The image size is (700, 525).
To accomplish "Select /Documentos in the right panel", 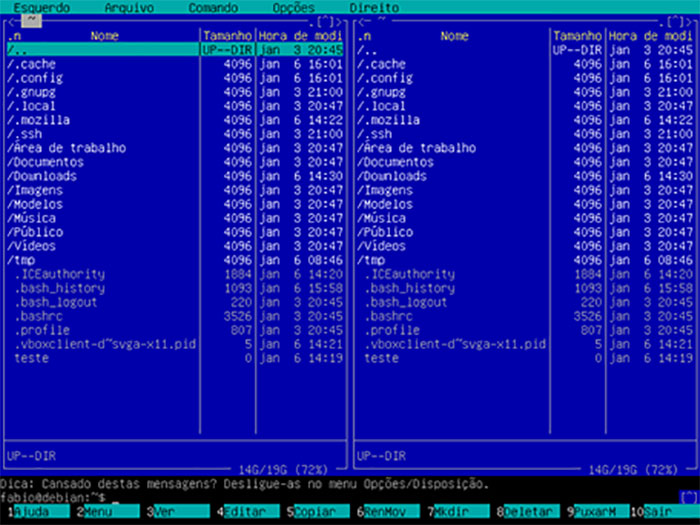I will pyautogui.click(x=525, y=162).
